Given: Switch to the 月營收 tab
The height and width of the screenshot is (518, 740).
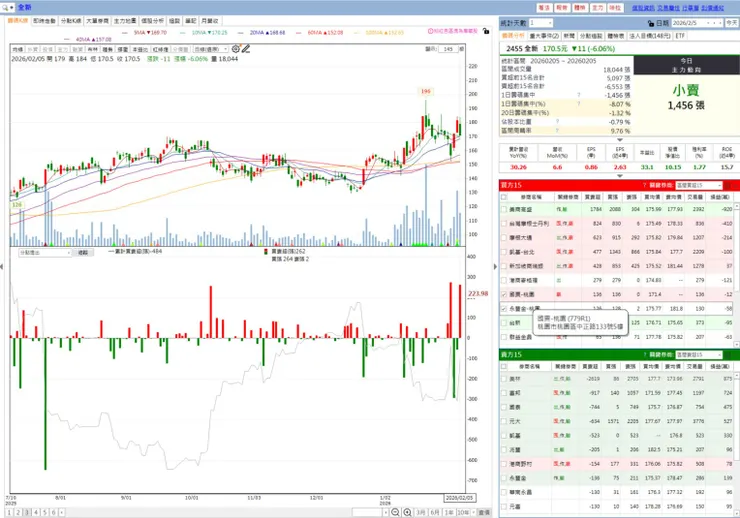Looking at the screenshot, I should point(210,21).
